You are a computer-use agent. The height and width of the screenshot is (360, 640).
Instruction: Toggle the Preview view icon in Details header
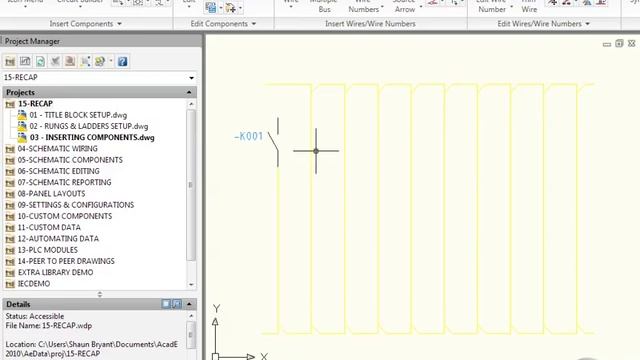tap(177, 304)
